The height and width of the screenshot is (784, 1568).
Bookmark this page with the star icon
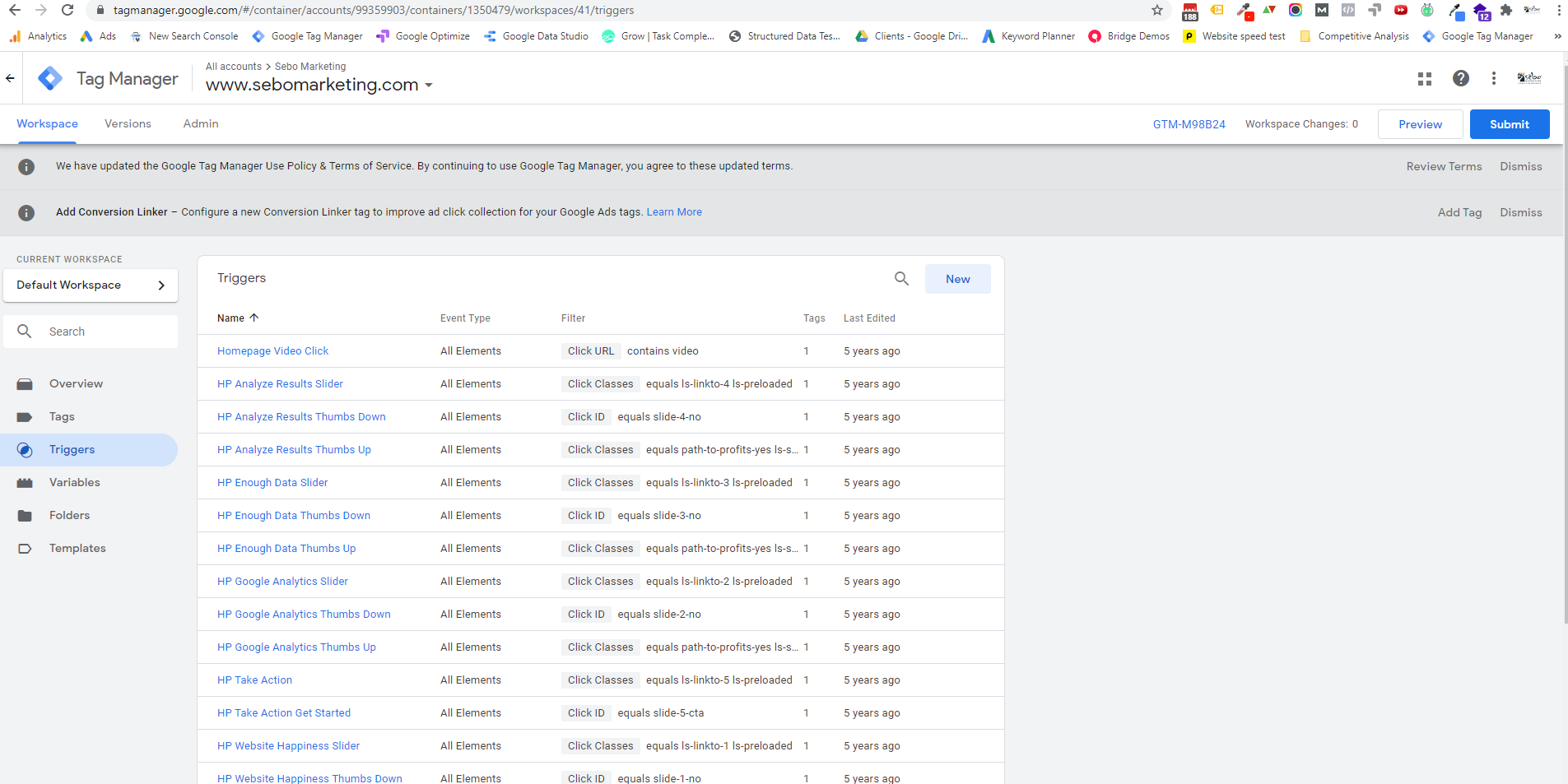point(1156,10)
